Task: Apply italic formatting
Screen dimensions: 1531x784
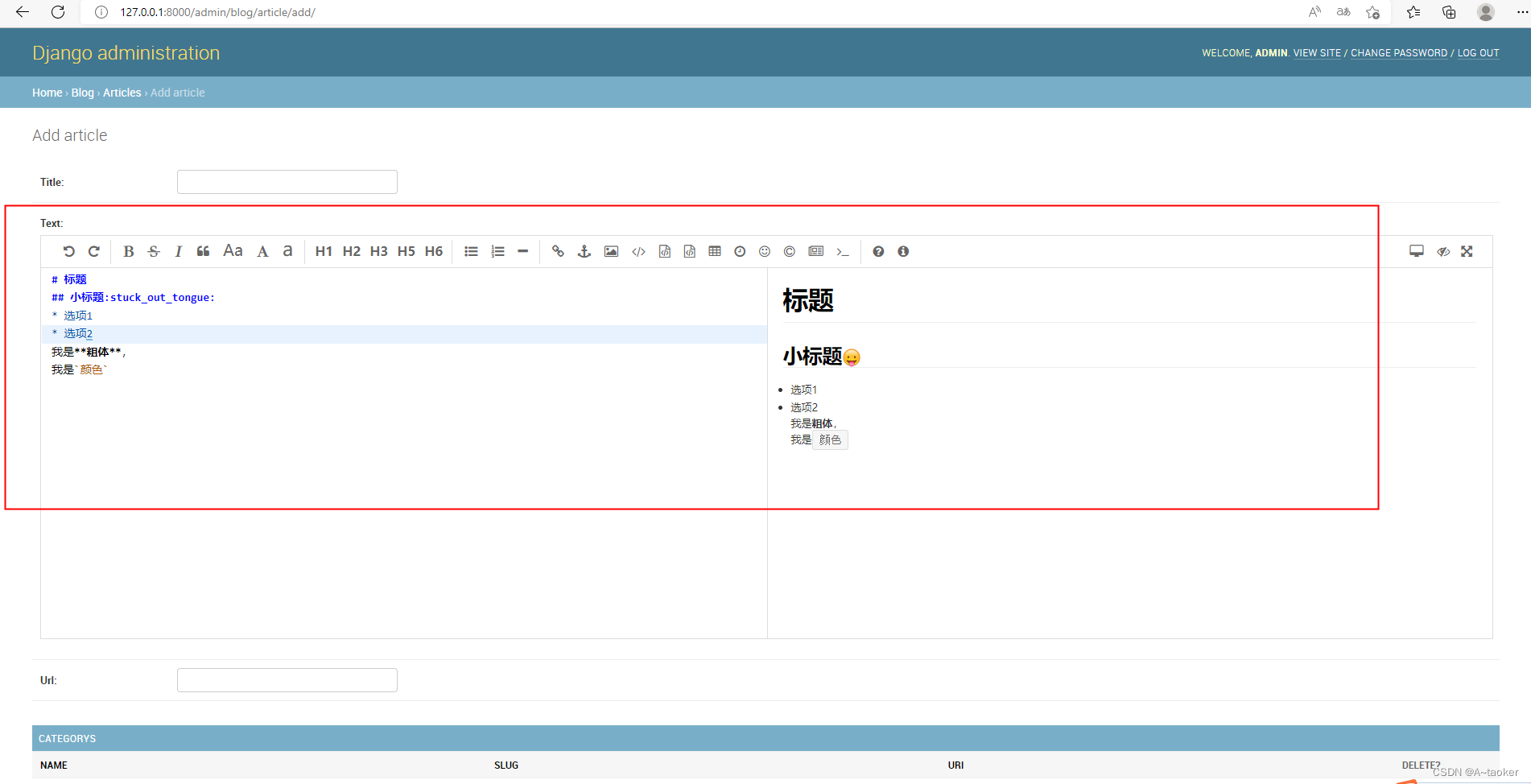Action: pos(179,251)
